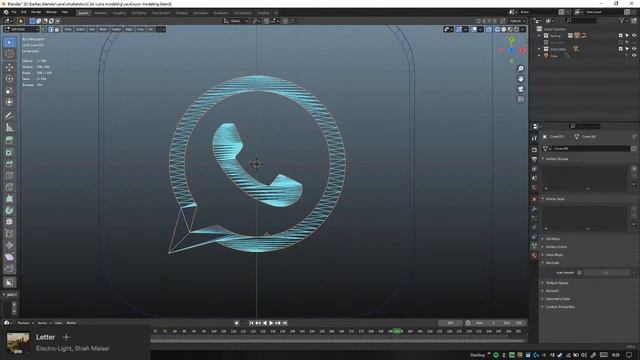Choose the Measure ruler tool
This screenshot has width=640, height=360.
point(9,127)
